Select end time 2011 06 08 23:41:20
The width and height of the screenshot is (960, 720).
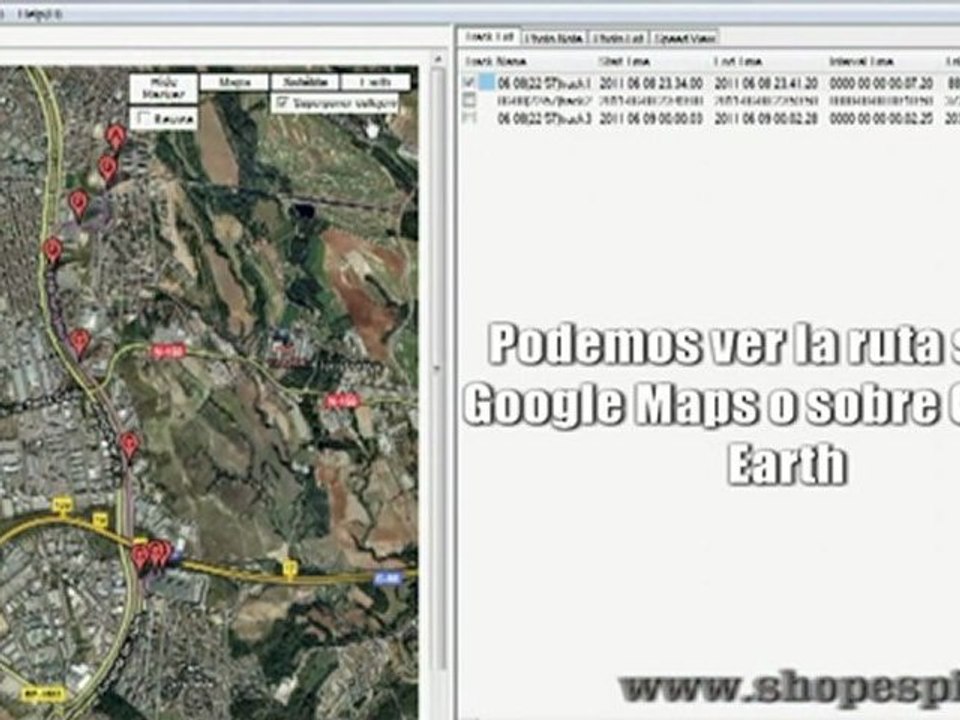tap(766, 83)
